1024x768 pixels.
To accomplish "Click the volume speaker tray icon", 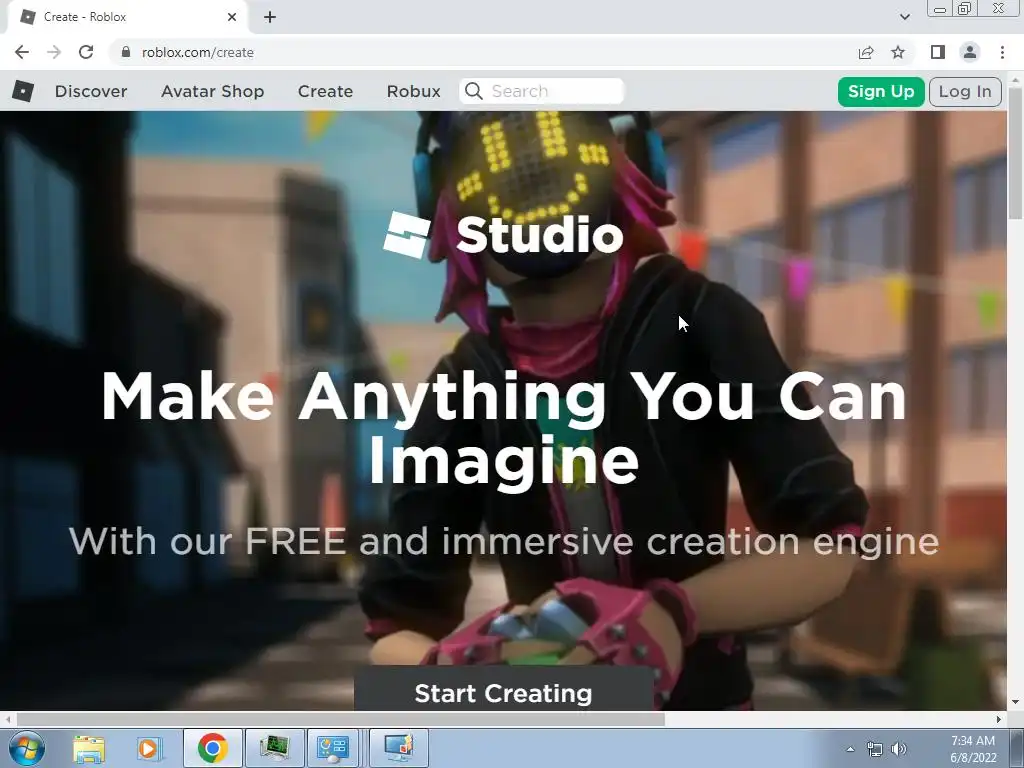I will 899,749.
